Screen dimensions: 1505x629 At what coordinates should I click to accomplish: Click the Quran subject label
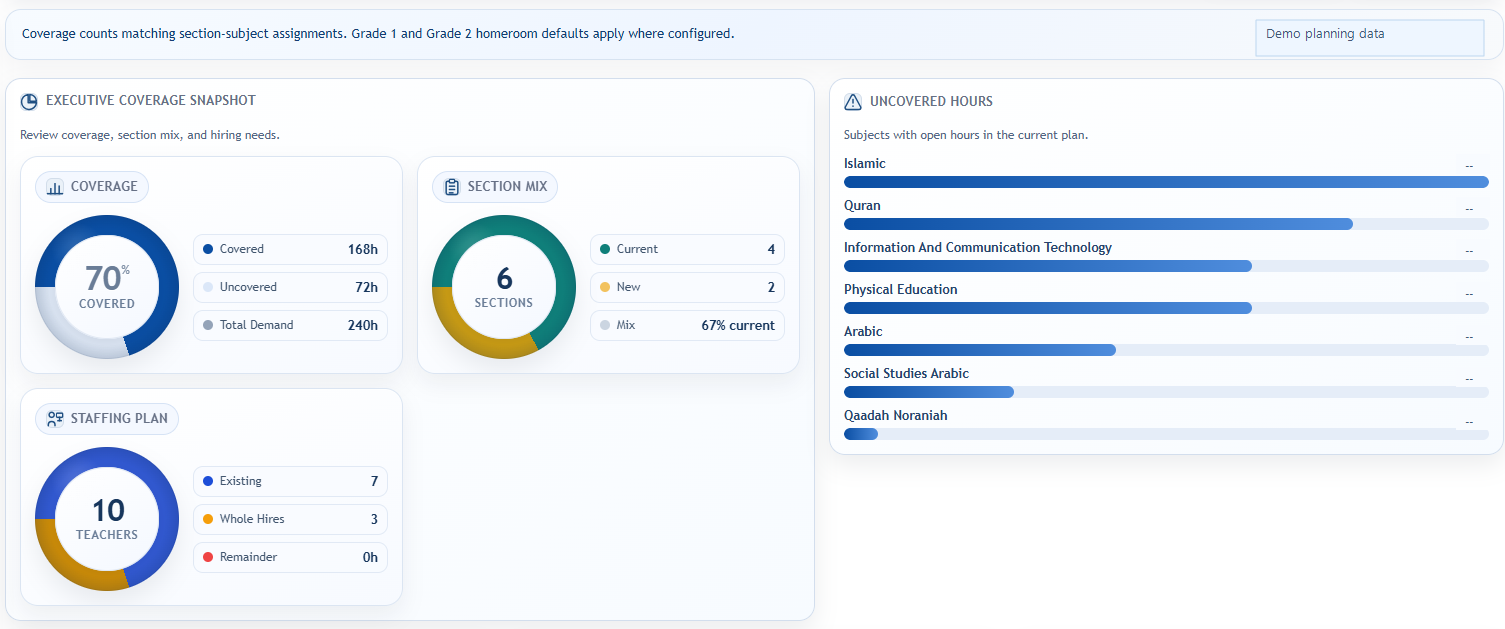(862, 205)
